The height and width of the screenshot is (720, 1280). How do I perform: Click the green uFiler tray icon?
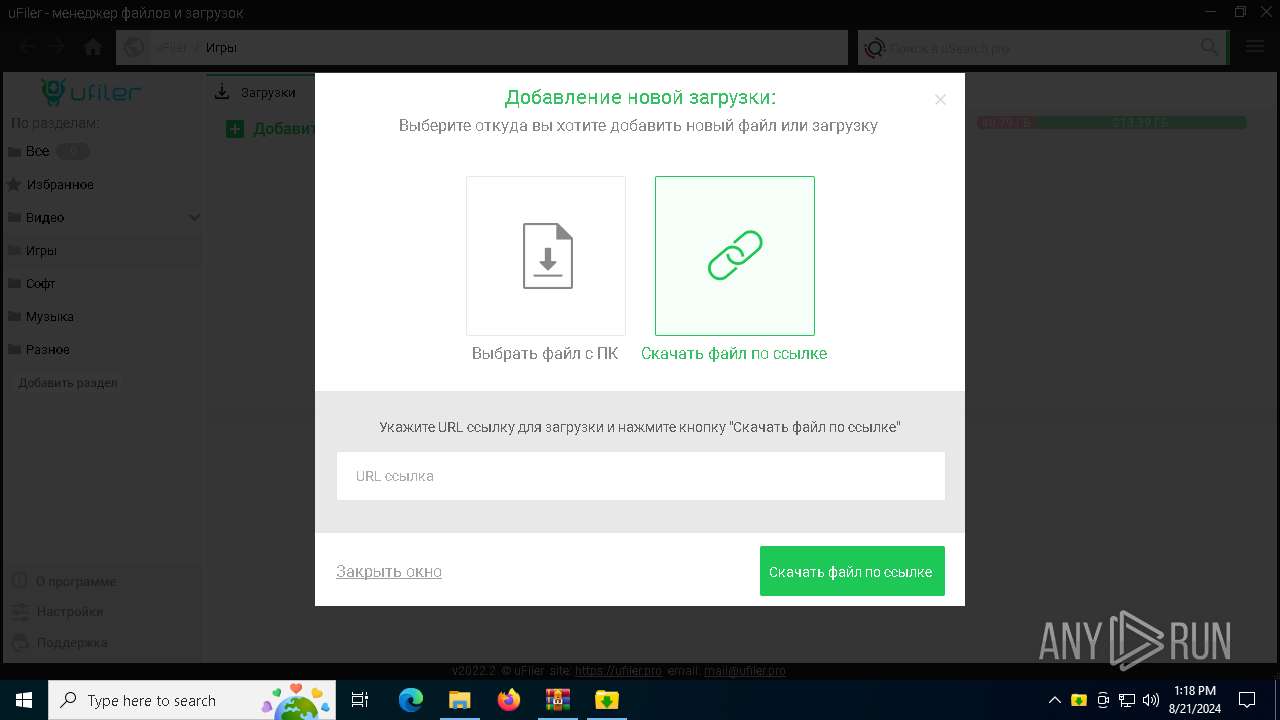point(1079,700)
